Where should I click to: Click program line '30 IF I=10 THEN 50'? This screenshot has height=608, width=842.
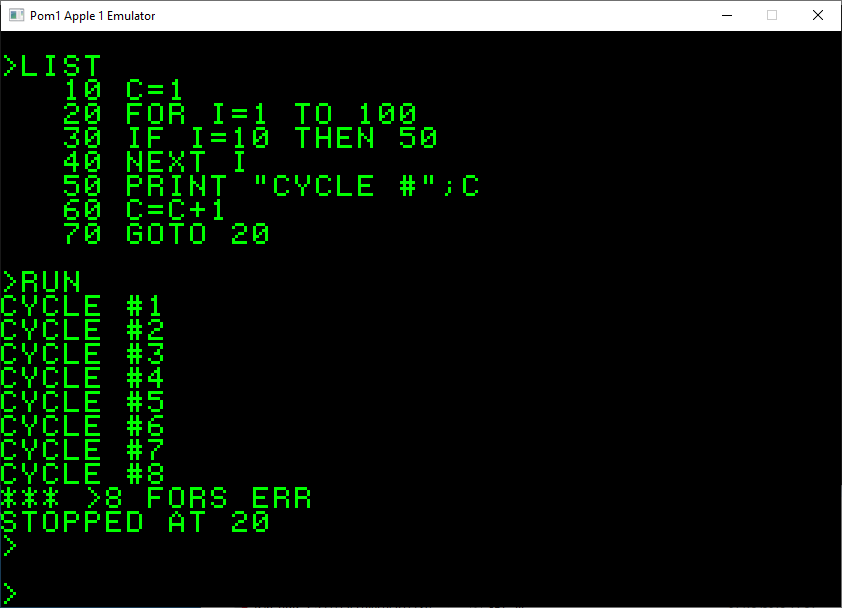[x=250, y=138]
